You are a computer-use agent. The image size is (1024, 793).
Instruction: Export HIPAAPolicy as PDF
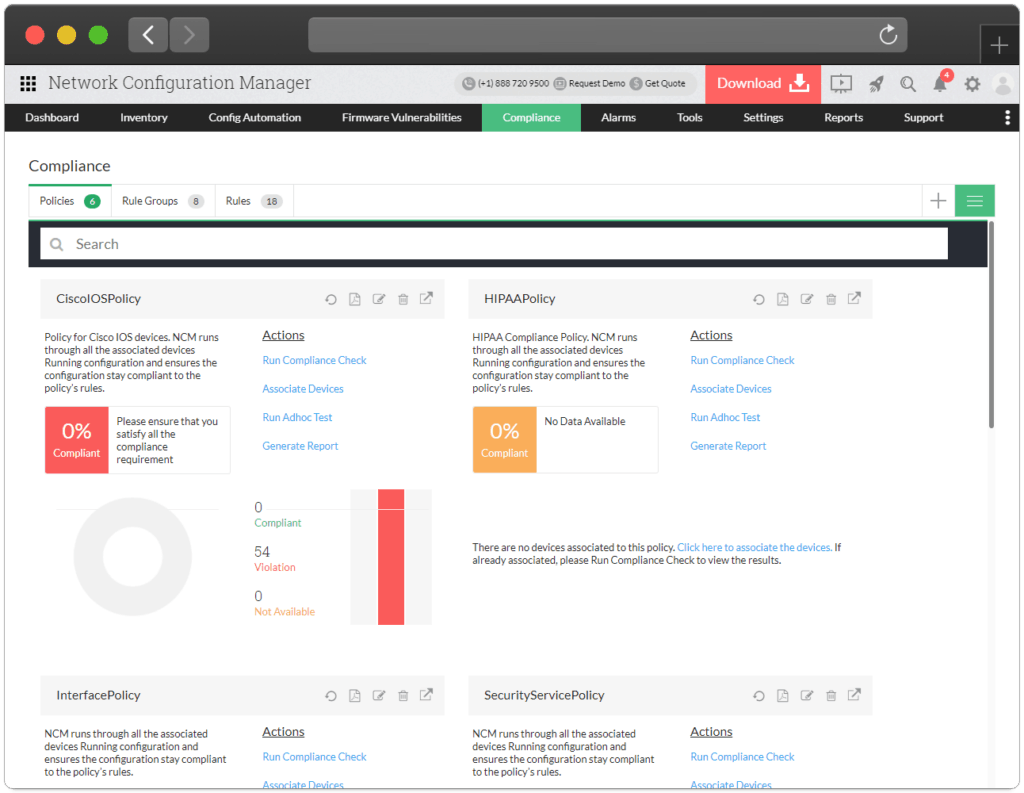(782, 299)
